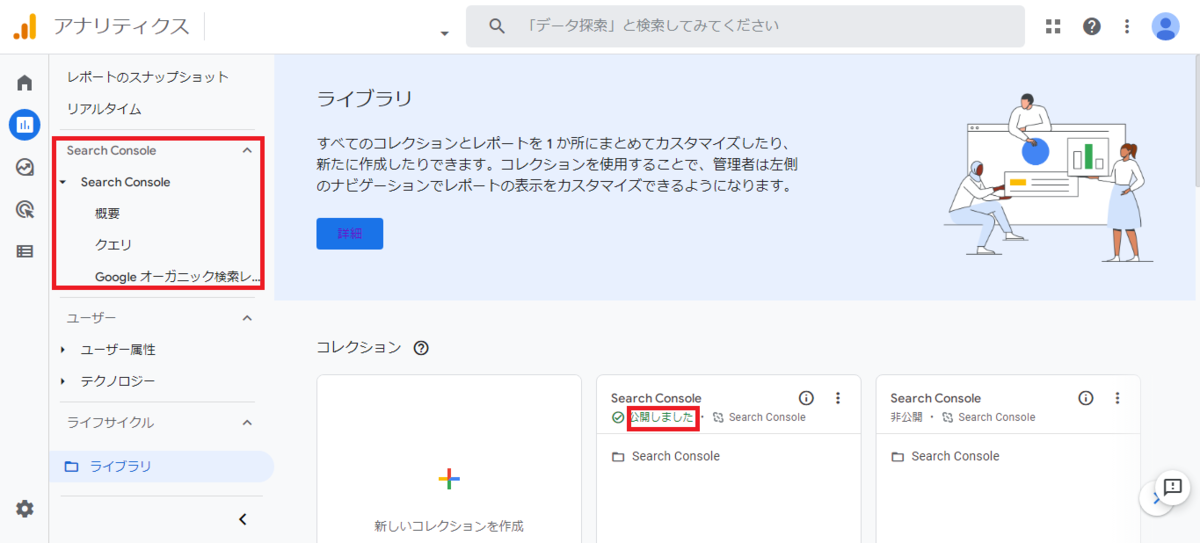Image resolution: width=1200 pixels, height=543 pixels.
Task: Open the クエリ report
Action: click(113, 245)
